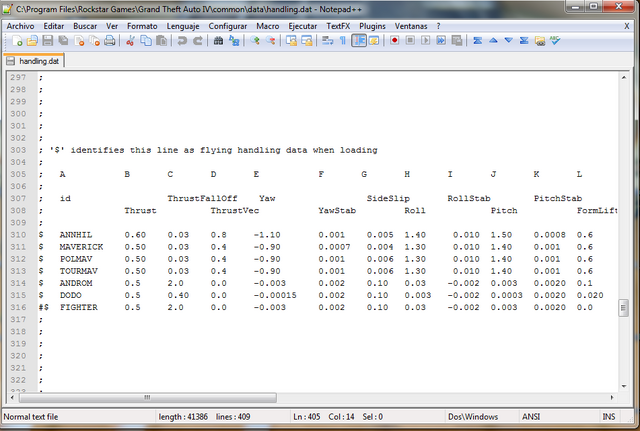Screen dimensions: 640x431
Task: Save the file with the floppy icon
Action: click(48, 40)
